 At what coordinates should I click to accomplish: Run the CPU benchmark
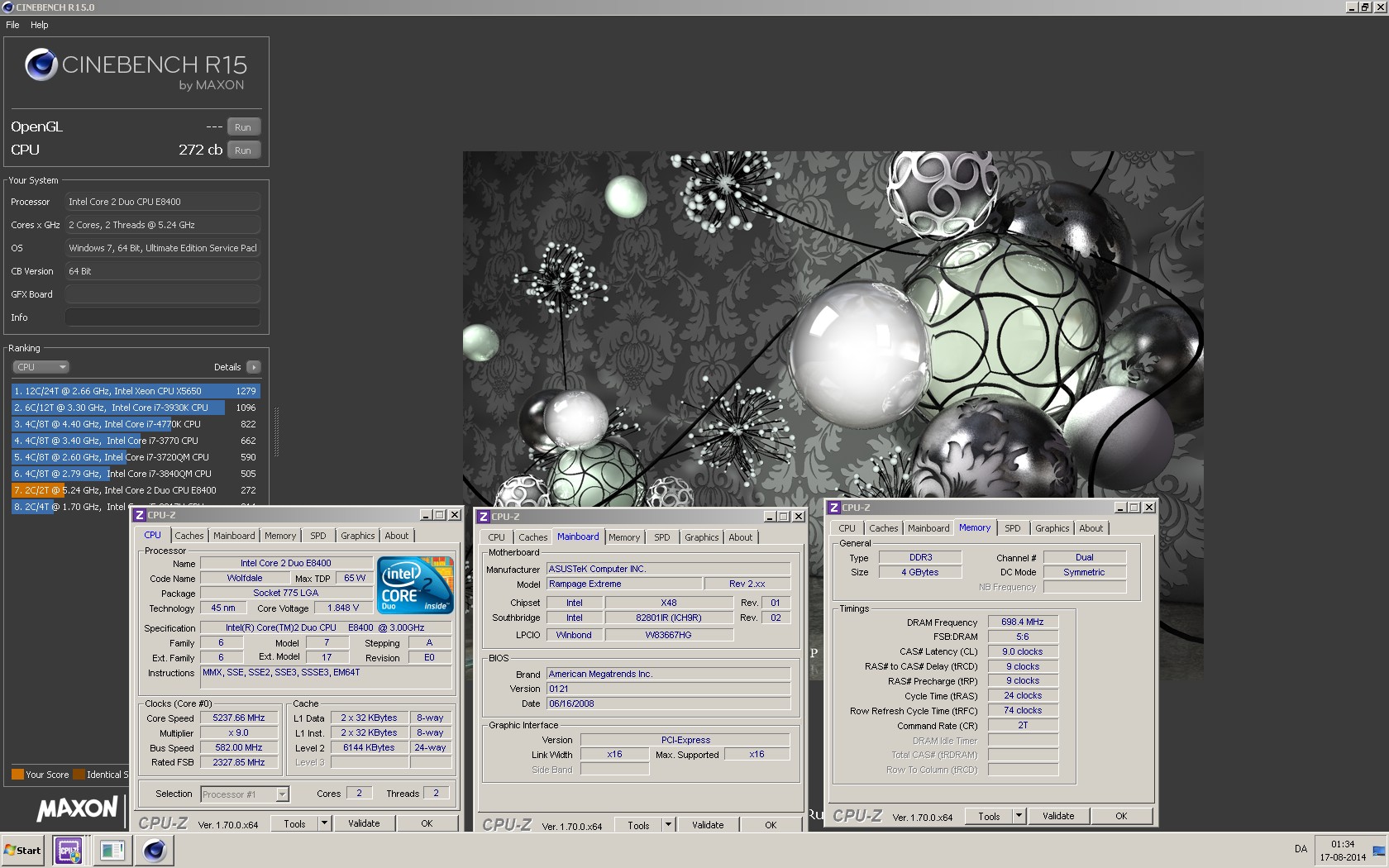point(243,150)
